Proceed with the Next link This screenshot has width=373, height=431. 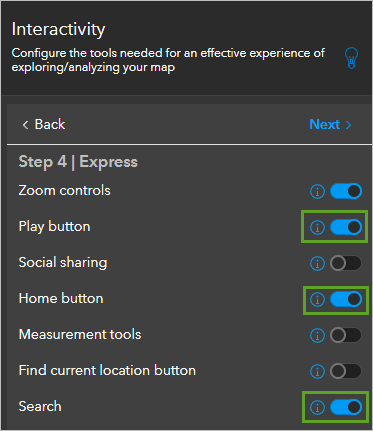[x=330, y=124]
